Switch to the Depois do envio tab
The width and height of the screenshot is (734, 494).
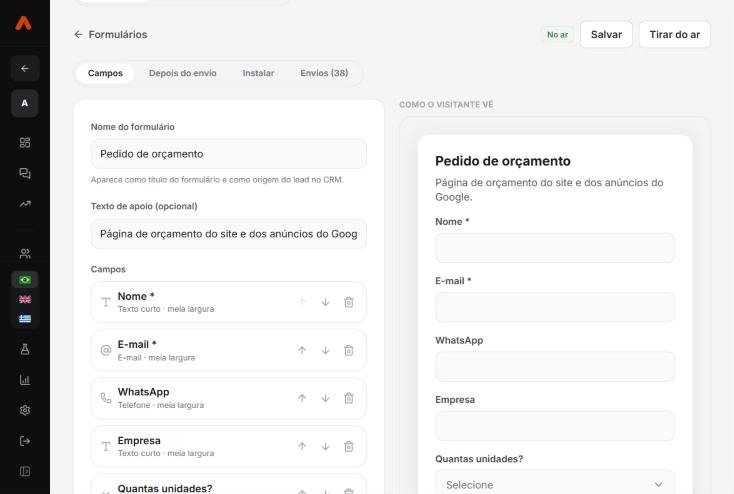click(x=183, y=73)
